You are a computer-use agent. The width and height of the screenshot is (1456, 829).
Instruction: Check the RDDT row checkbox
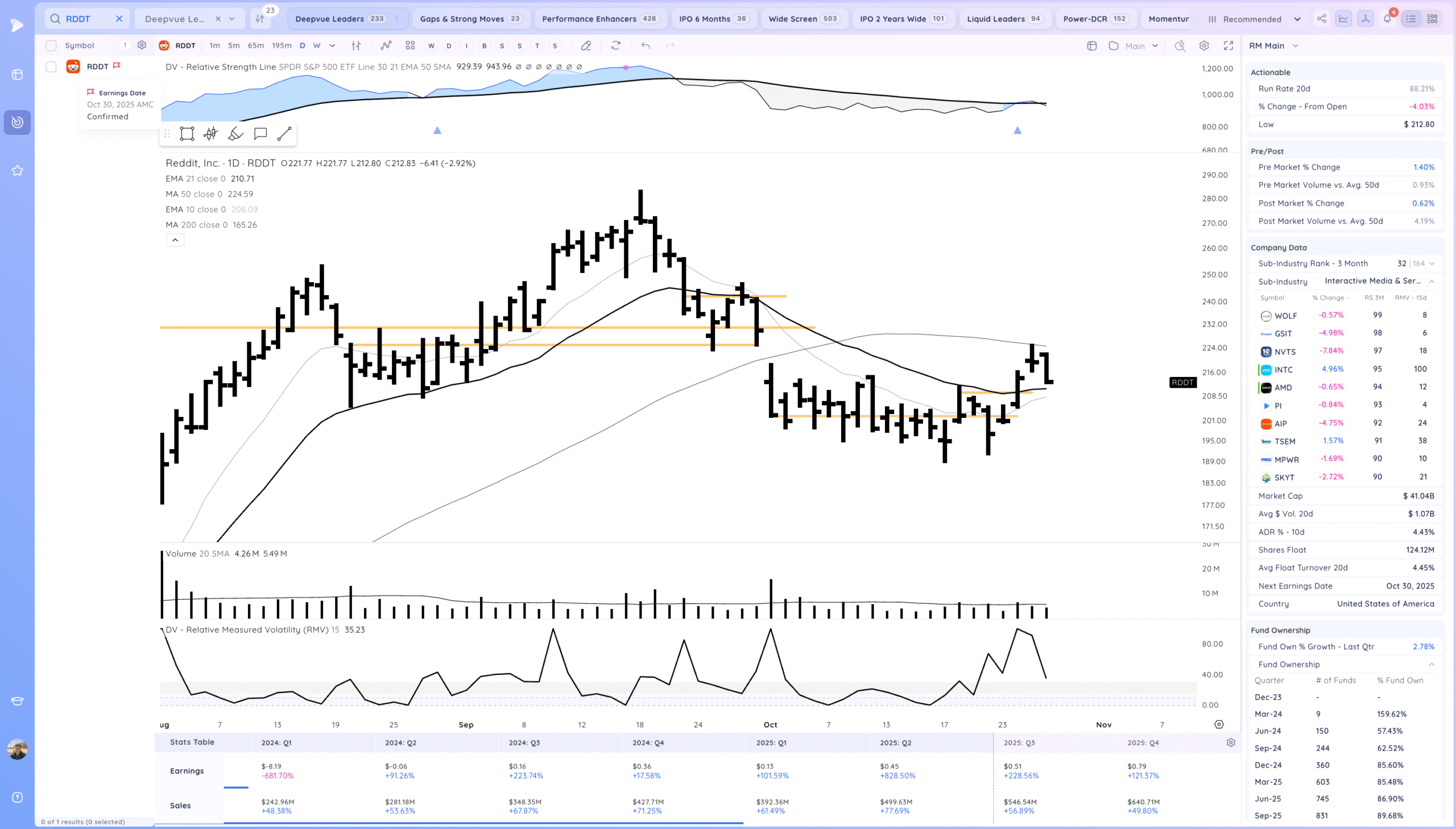point(51,67)
